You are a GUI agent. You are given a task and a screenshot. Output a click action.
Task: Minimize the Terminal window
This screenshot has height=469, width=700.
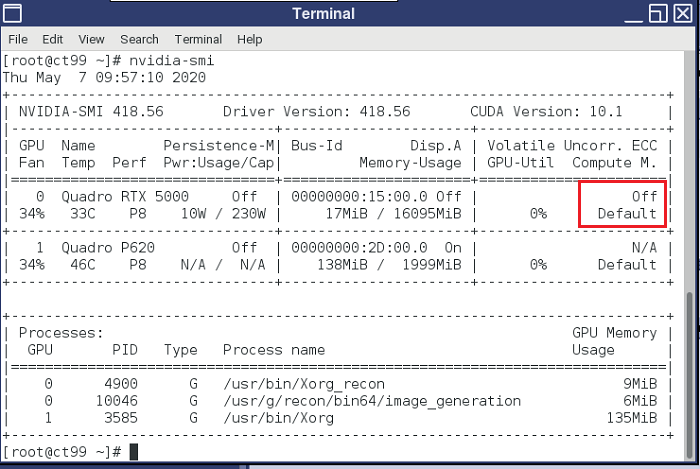pyautogui.click(x=635, y=13)
